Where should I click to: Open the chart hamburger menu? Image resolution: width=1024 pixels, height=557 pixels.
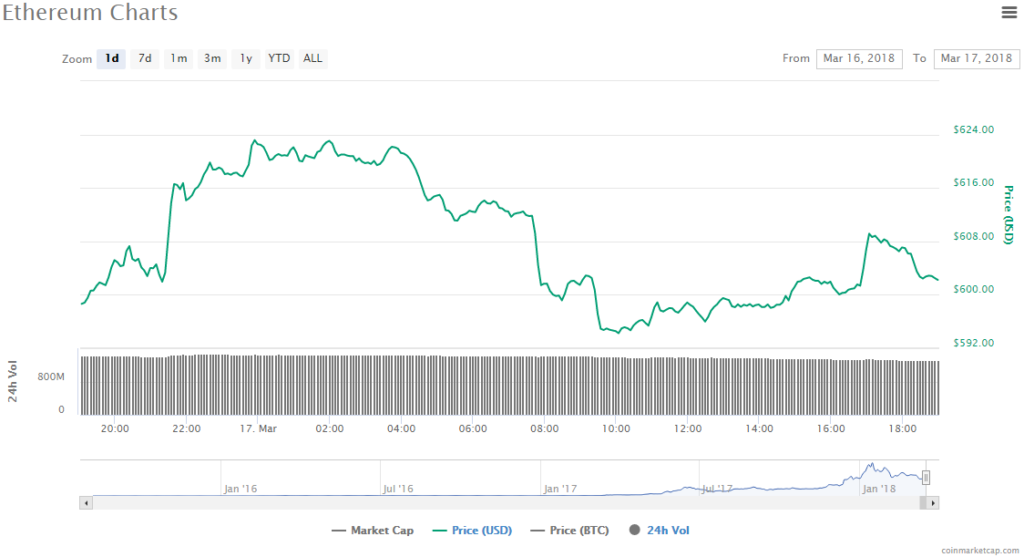point(1009,12)
